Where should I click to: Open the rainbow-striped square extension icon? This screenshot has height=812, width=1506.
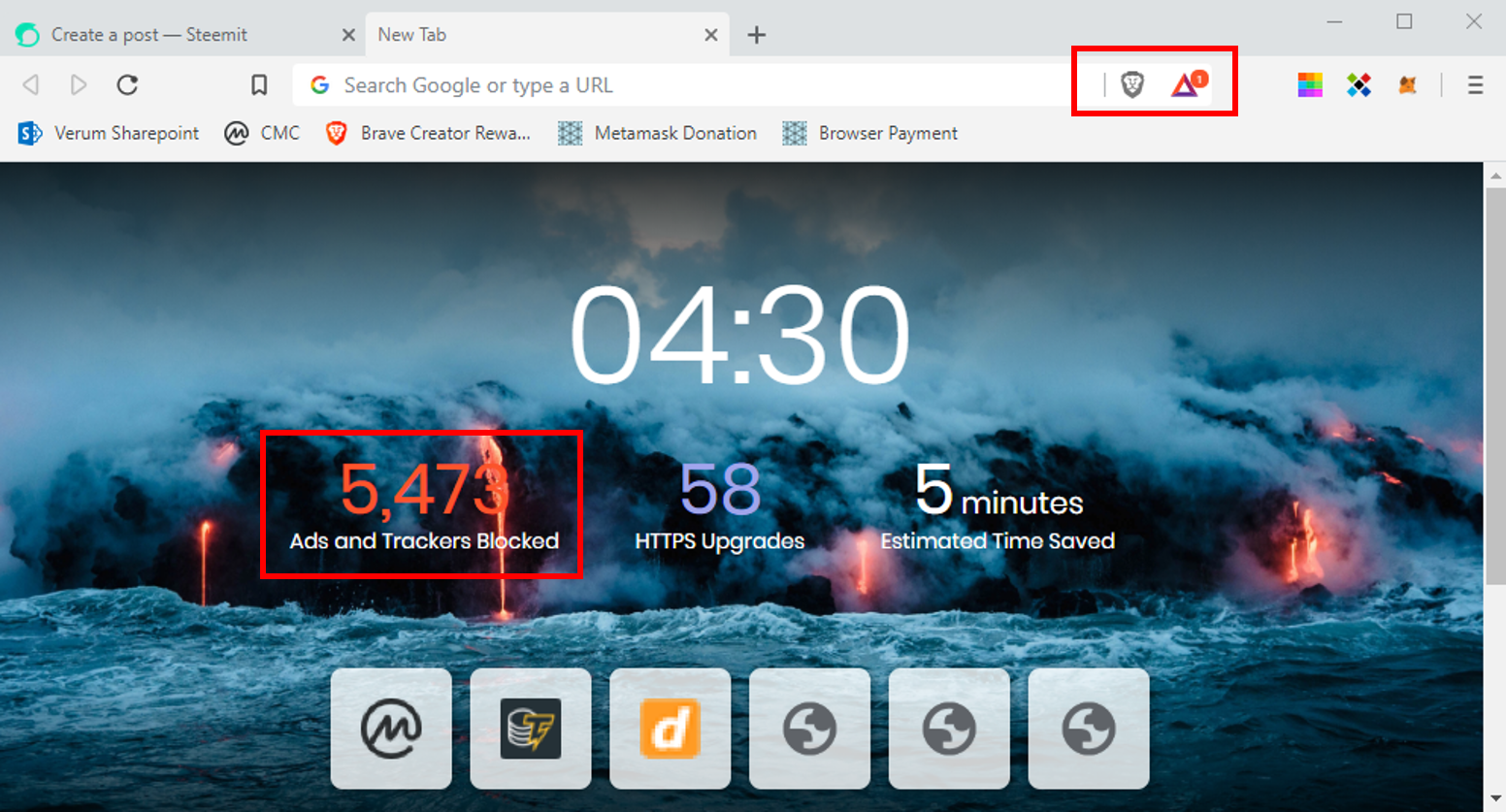(x=1310, y=85)
